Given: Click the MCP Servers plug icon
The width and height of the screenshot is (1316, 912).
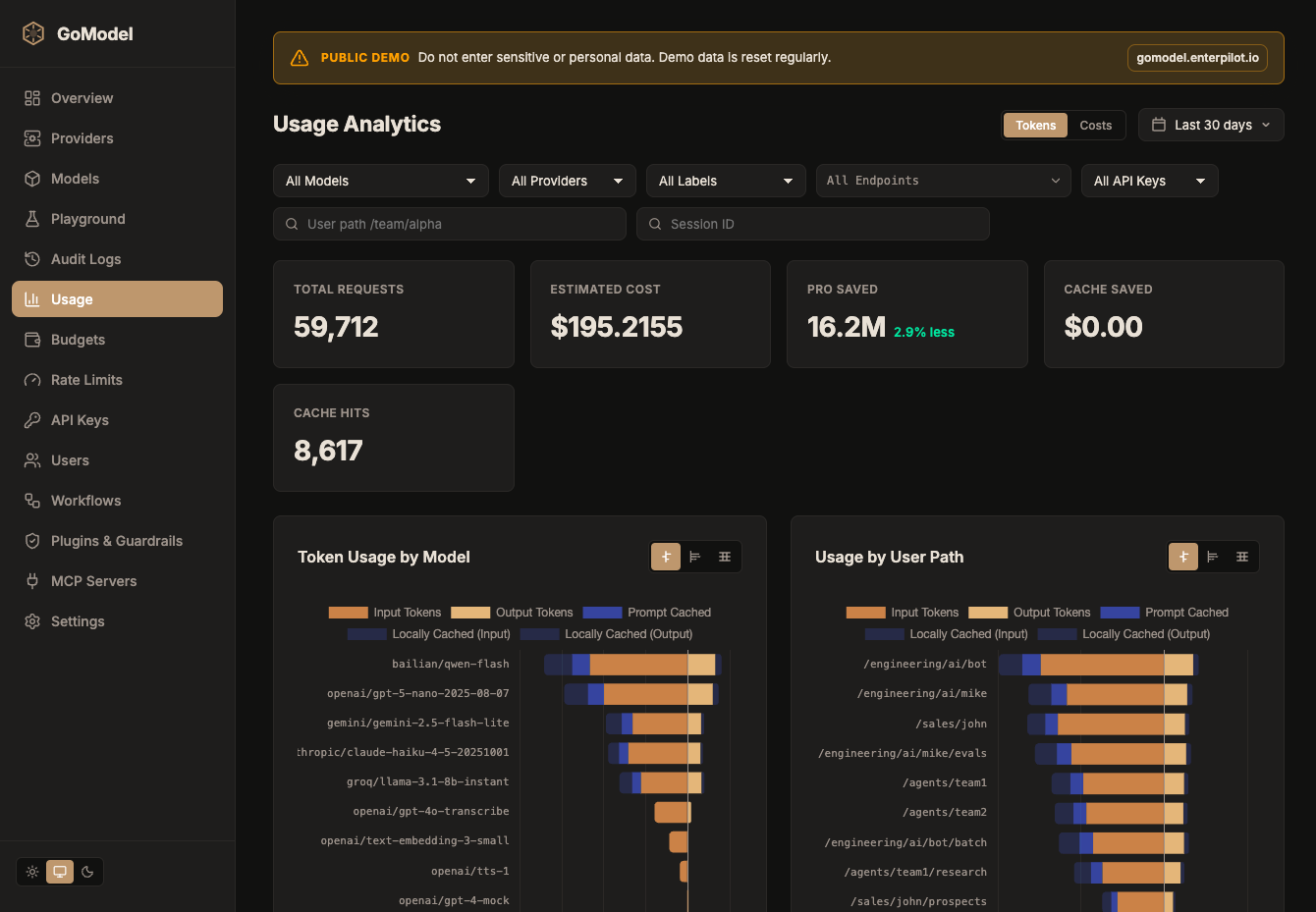Looking at the screenshot, I should (32, 581).
